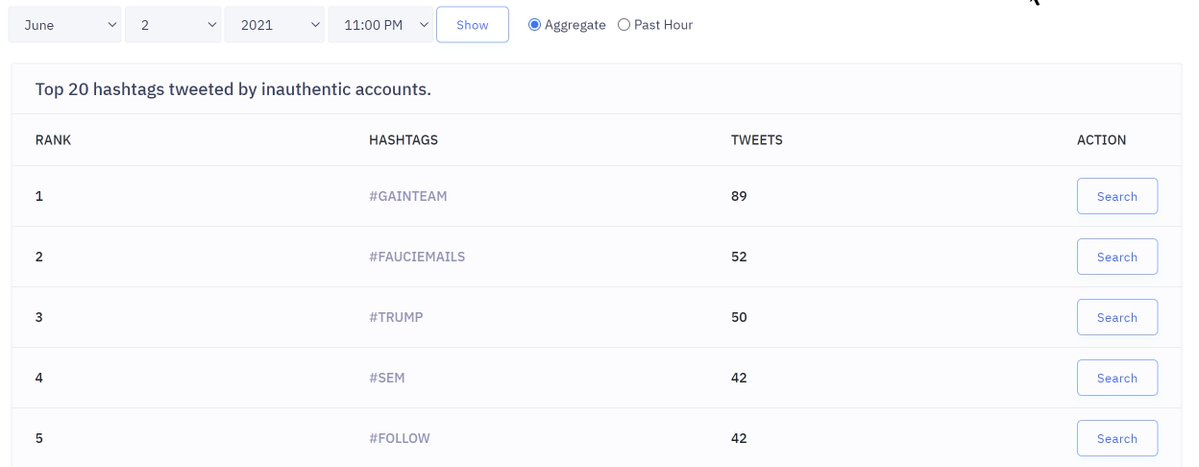Click the #SEM hashtag link
1199x467 pixels.
pos(386,378)
